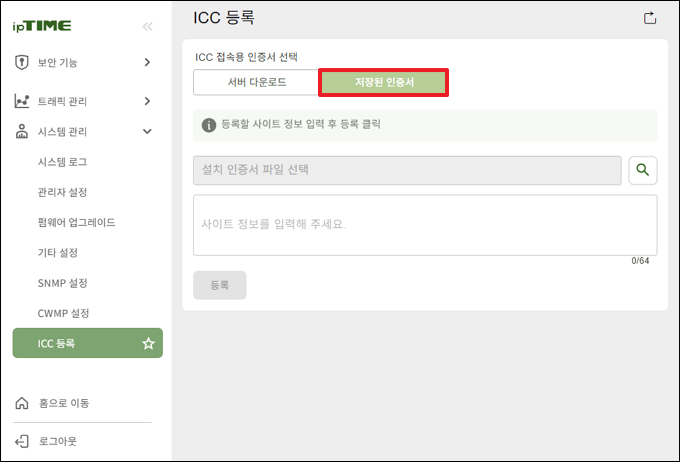Open SNMP 설정 menu item
This screenshot has width=680, height=462.
(62, 283)
